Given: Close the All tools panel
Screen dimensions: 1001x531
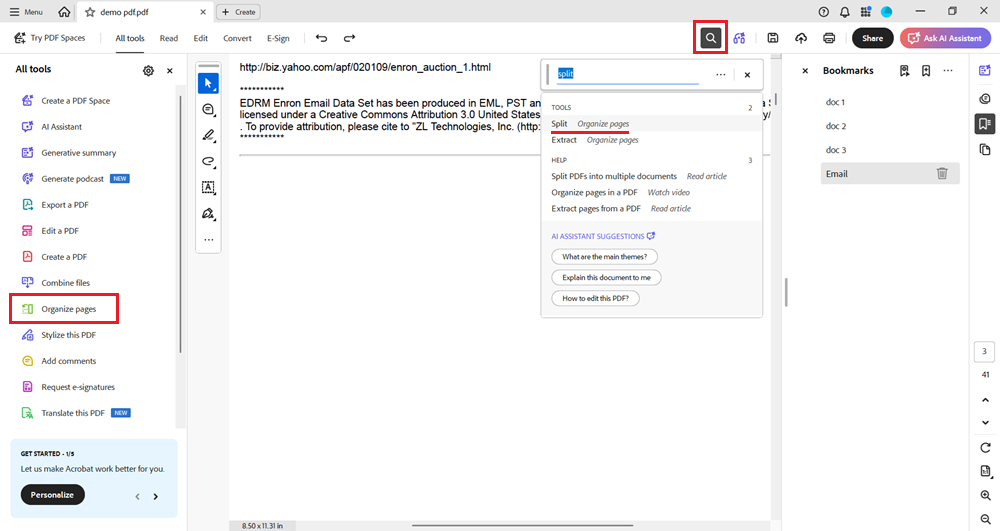Looking at the screenshot, I should point(170,71).
